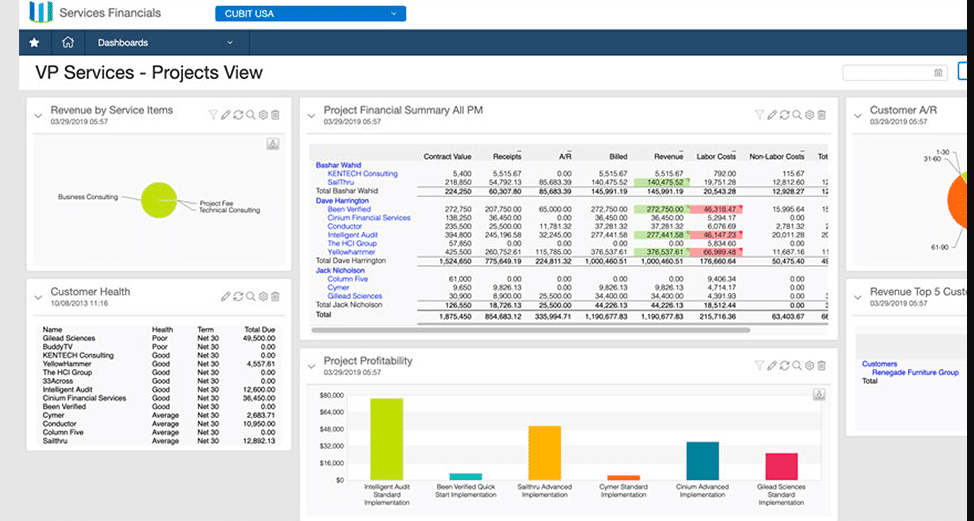Click the Services Financials logo
The width and height of the screenshot is (974, 521).
click(41, 12)
